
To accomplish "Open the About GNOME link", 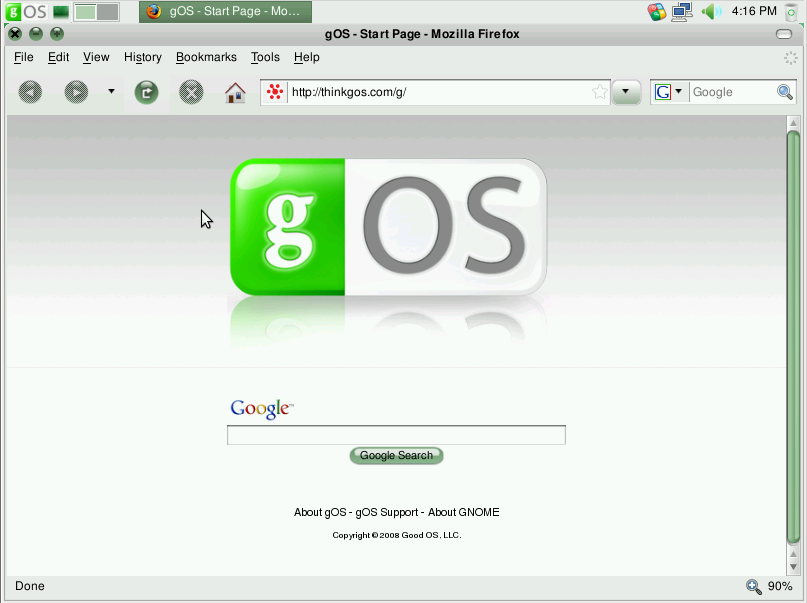I will pyautogui.click(x=464, y=512).
